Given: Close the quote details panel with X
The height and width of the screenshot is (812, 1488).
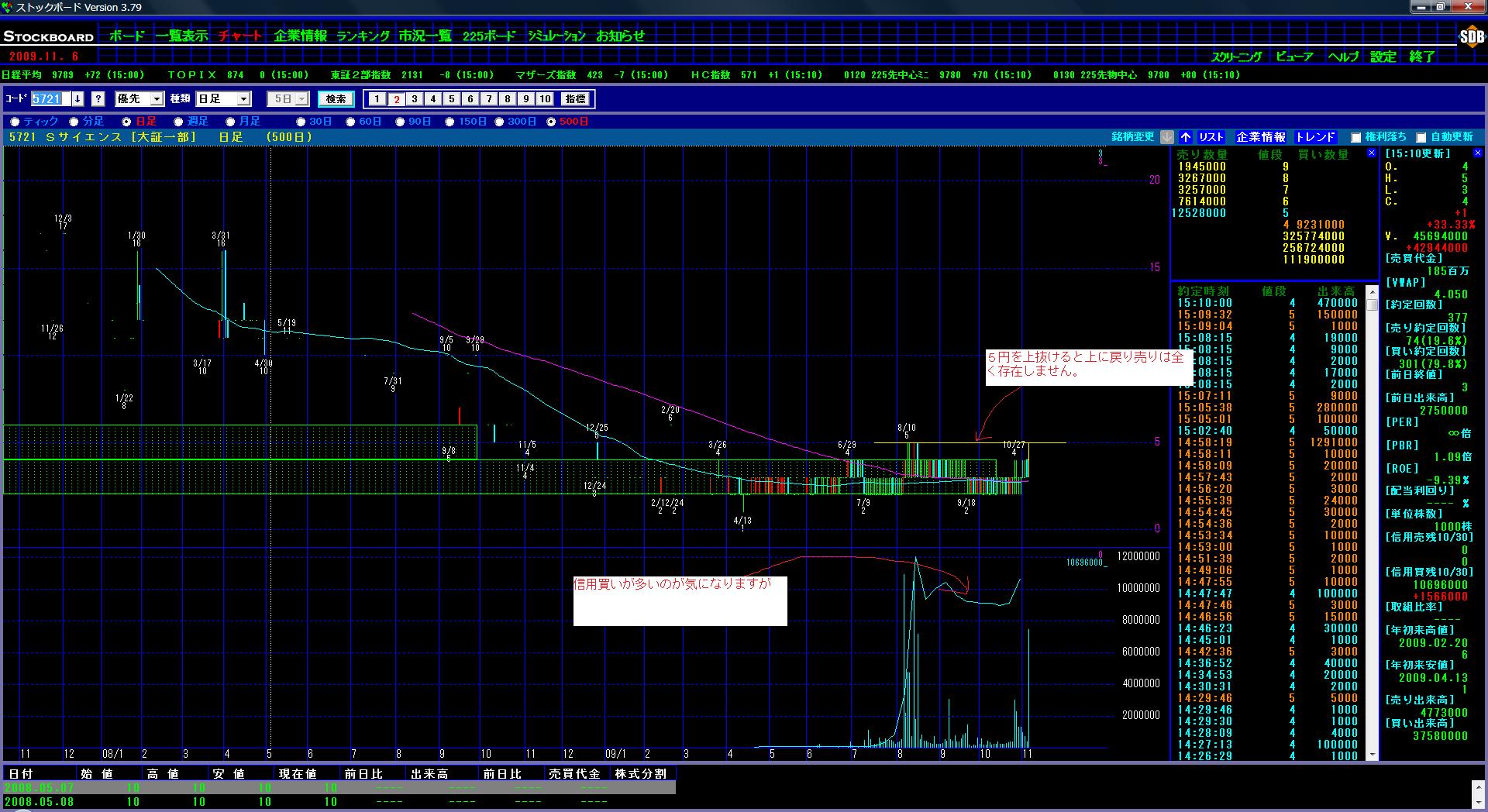Looking at the screenshot, I should (1477, 153).
